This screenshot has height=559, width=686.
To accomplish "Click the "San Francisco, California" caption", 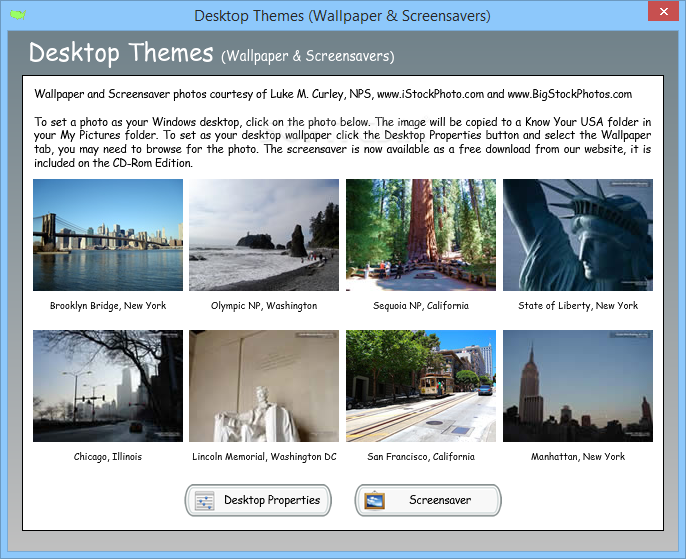I will pos(421,457).
